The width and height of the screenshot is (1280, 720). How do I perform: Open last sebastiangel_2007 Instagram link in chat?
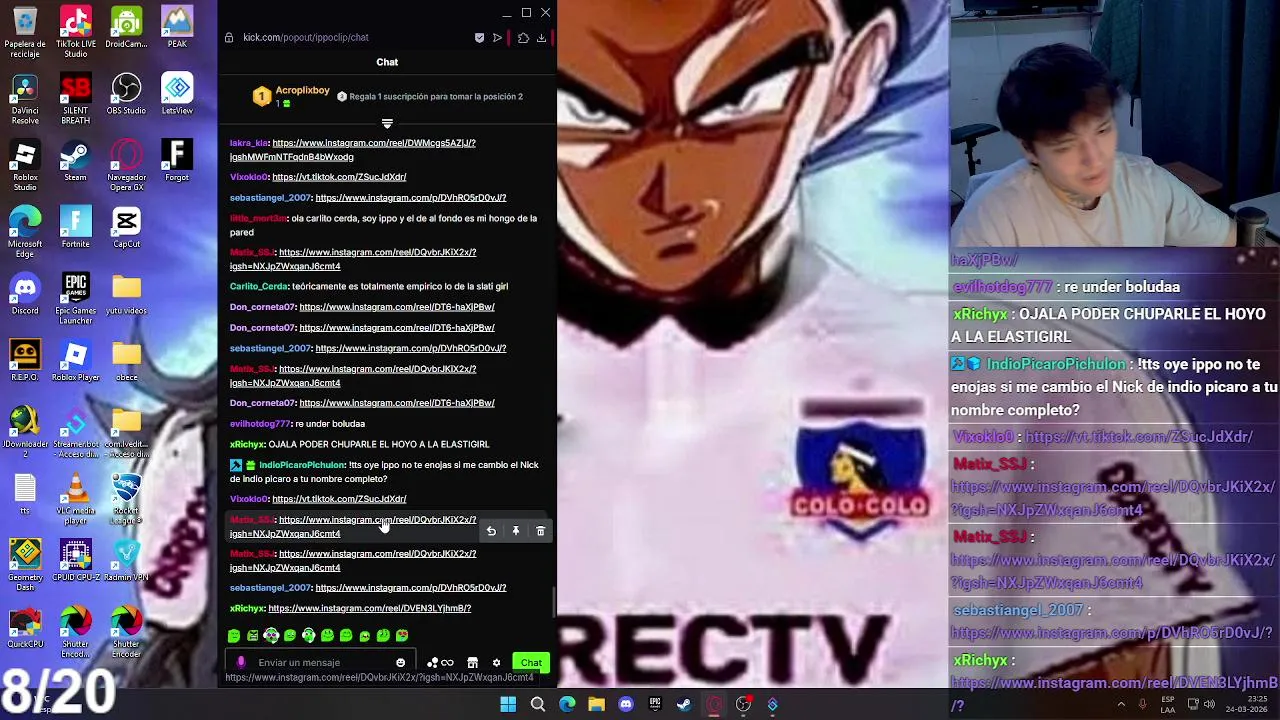410,588
